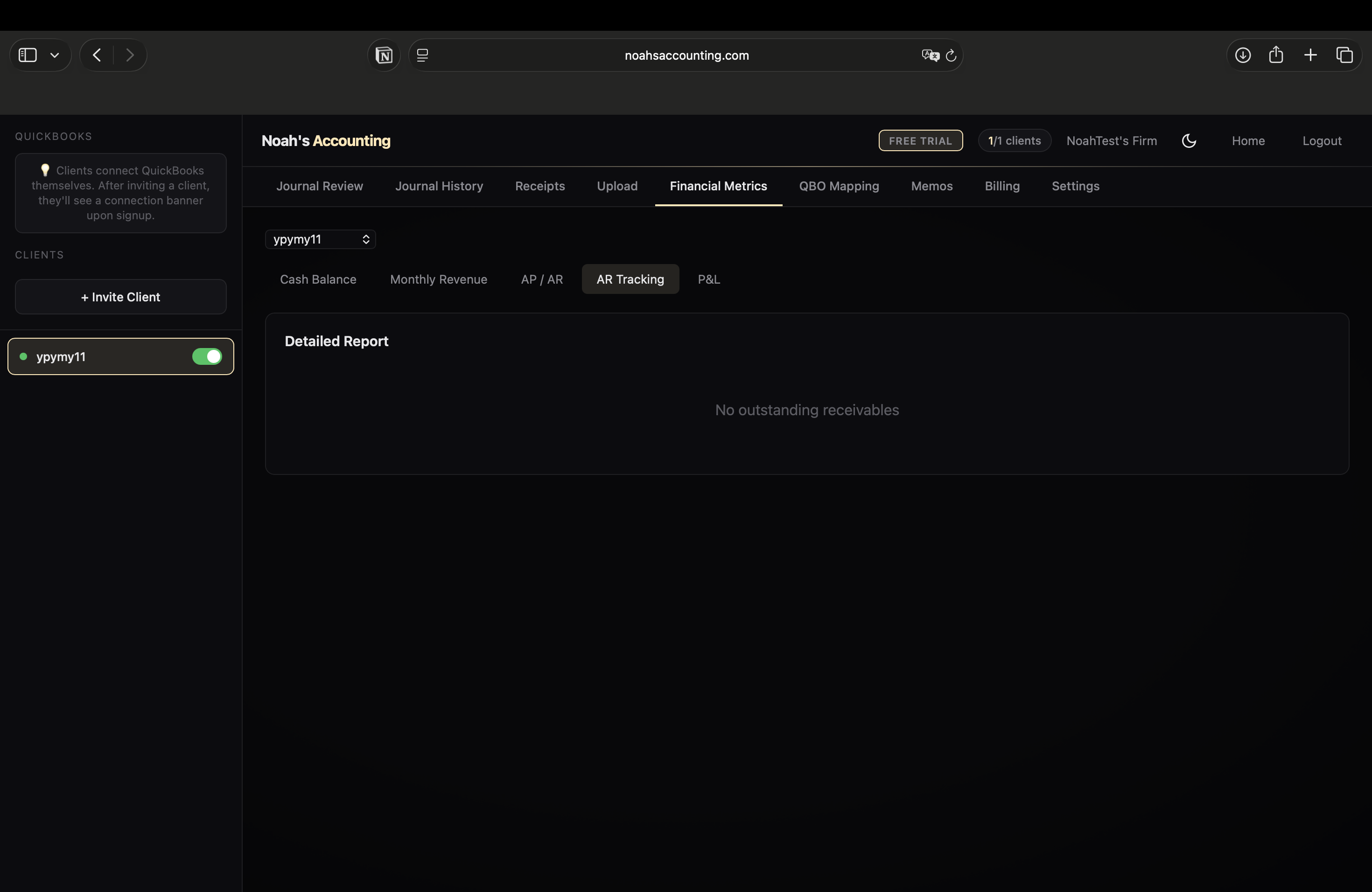This screenshot has width=1372, height=892.
Task: Click the CLIENTS section label
Action: 39,255
